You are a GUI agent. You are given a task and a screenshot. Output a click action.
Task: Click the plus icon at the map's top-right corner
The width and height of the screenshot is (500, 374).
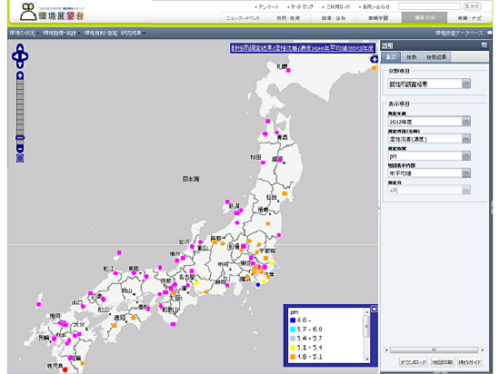(374, 59)
